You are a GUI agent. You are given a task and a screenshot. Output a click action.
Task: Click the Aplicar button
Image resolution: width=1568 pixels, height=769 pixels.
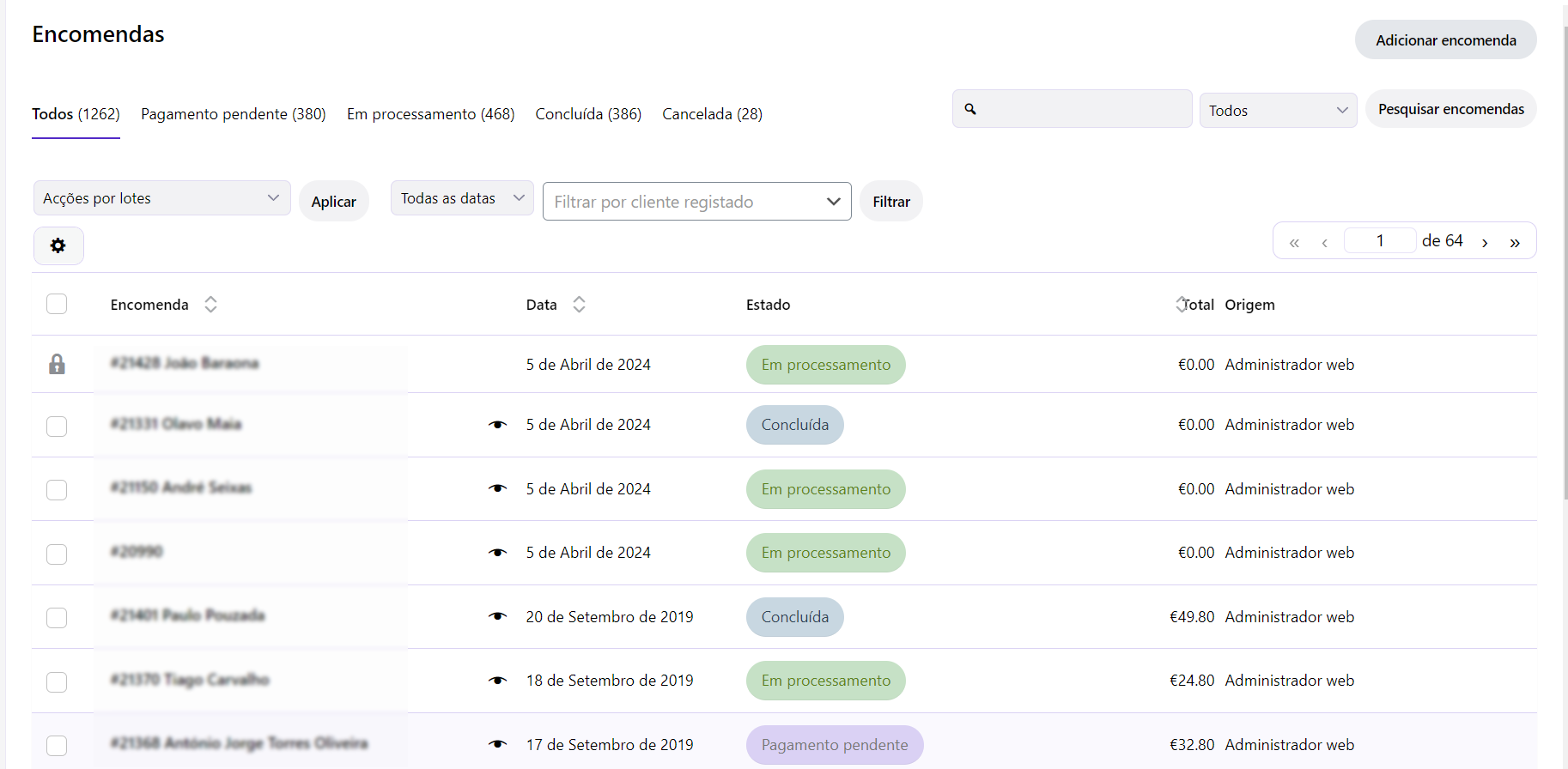[334, 201]
